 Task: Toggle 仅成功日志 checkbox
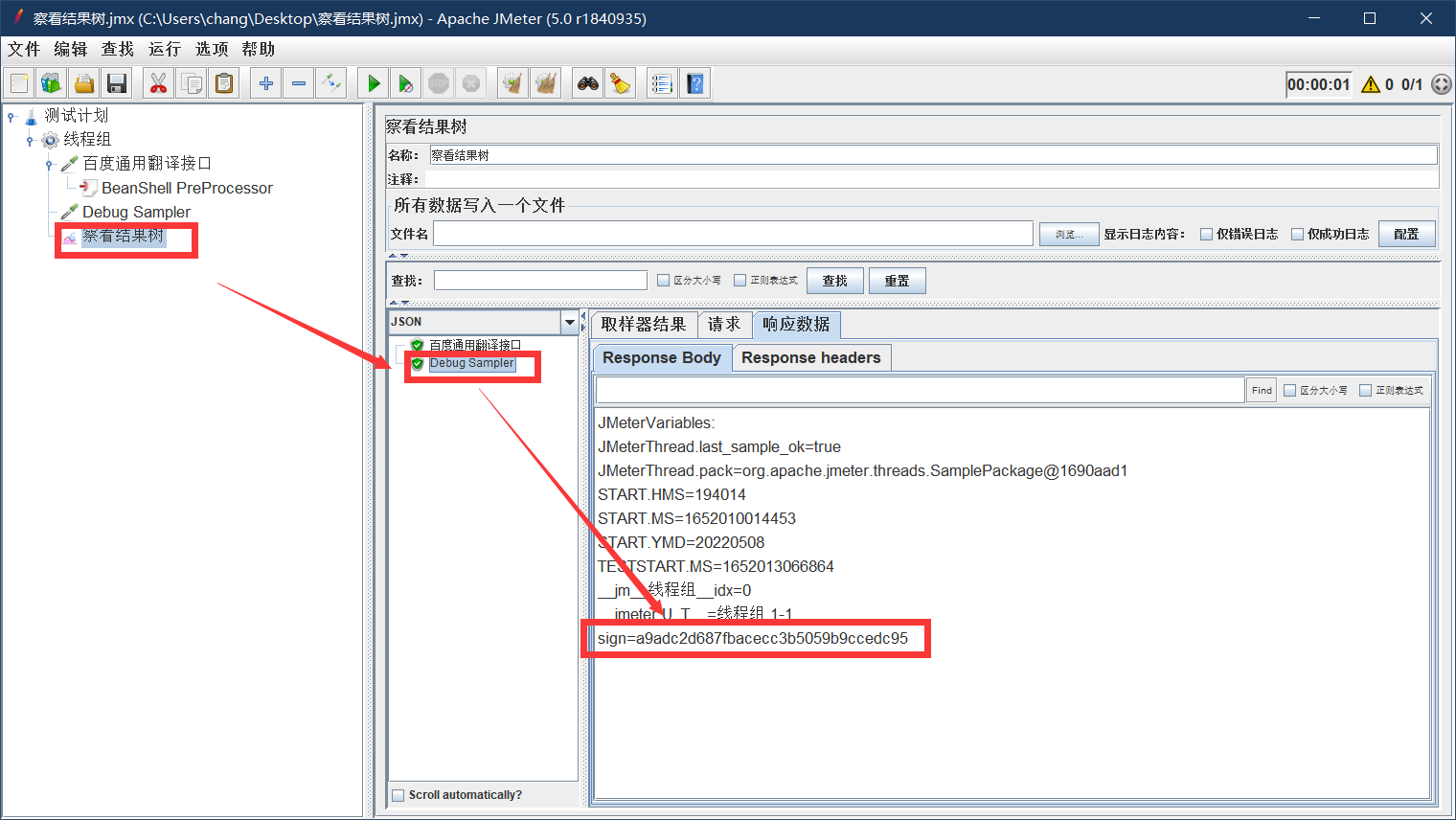click(x=1298, y=235)
